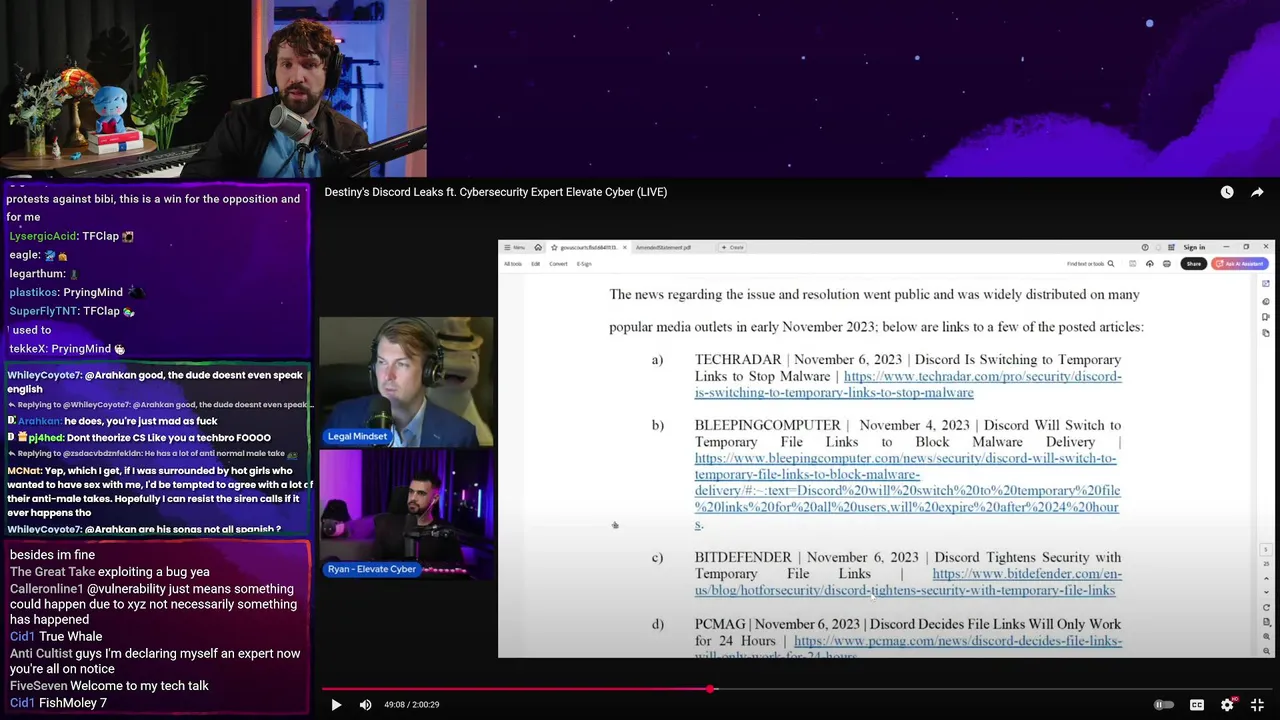The height and width of the screenshot is (720, 1280).
Task: Go to Acrobat Home icon
Action: (538, 247)
